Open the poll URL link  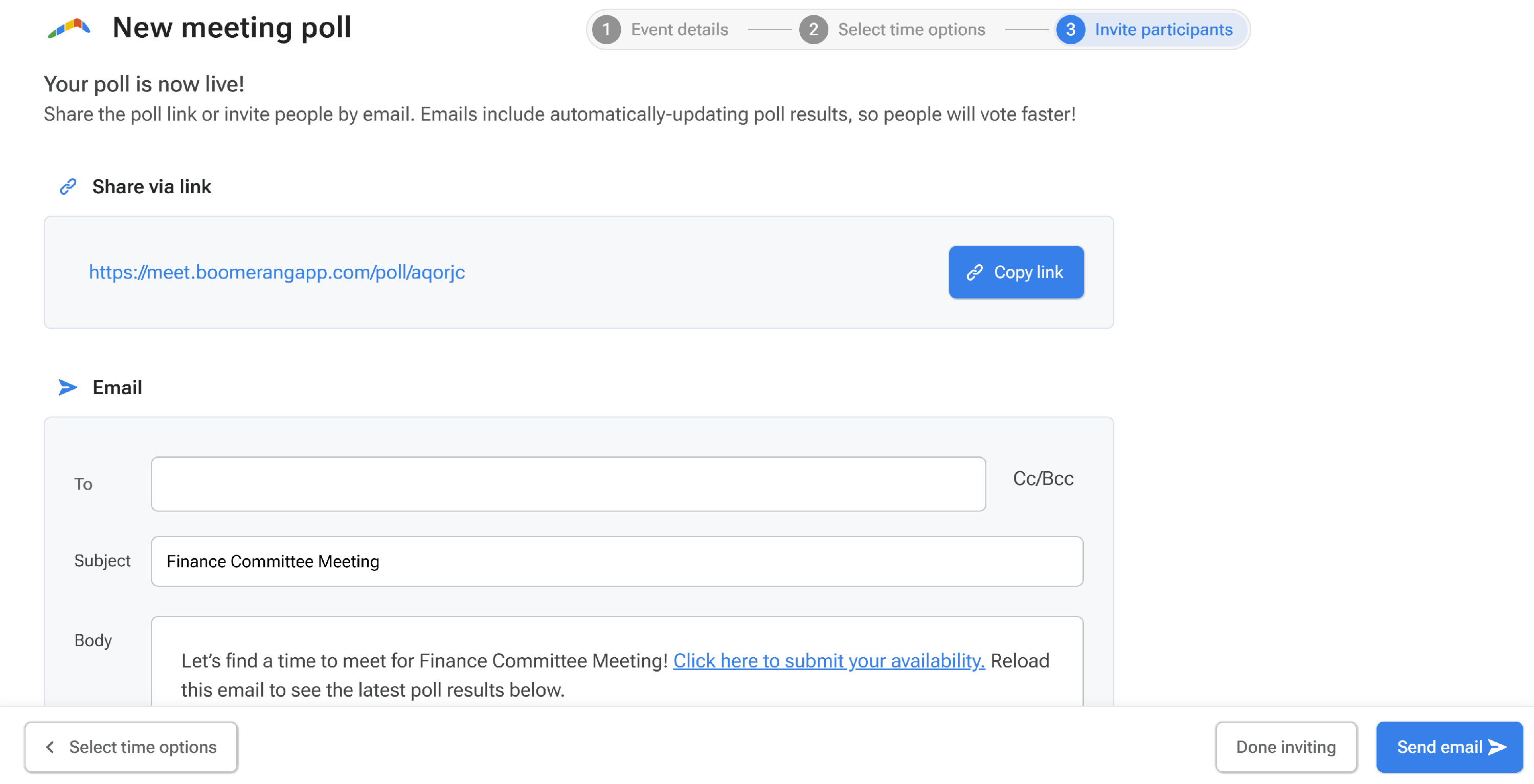click(x=277, y=272)
